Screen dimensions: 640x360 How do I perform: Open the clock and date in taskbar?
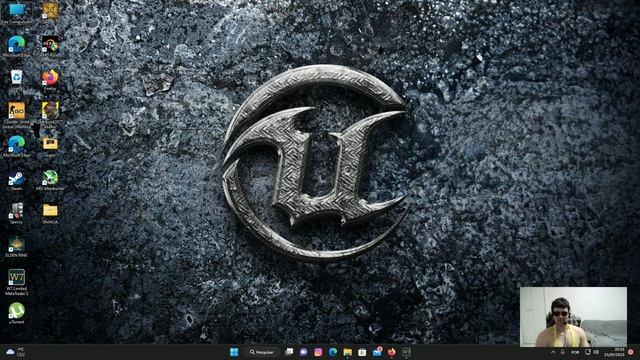[615, 352]
